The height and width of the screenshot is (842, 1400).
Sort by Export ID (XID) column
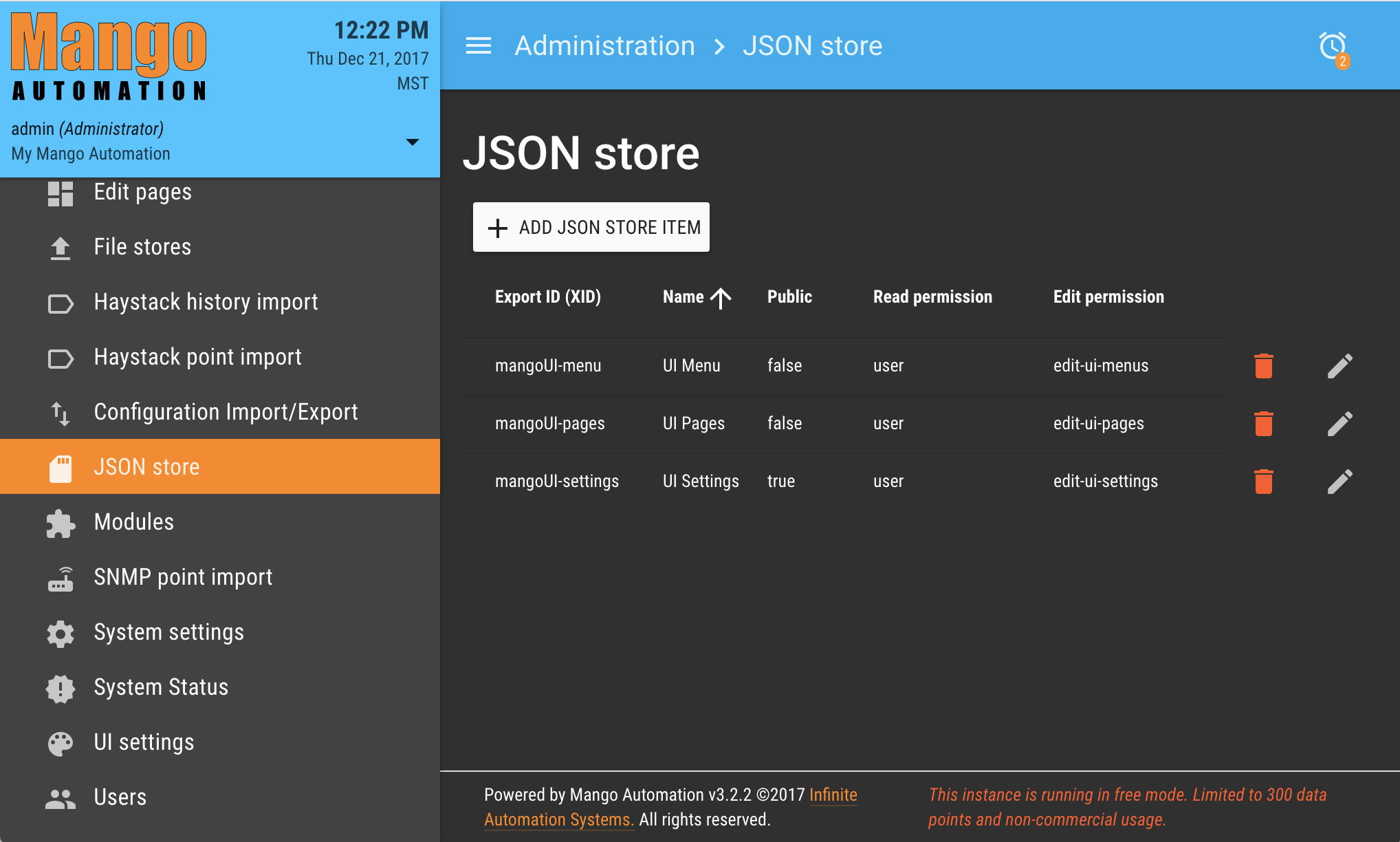548,296
